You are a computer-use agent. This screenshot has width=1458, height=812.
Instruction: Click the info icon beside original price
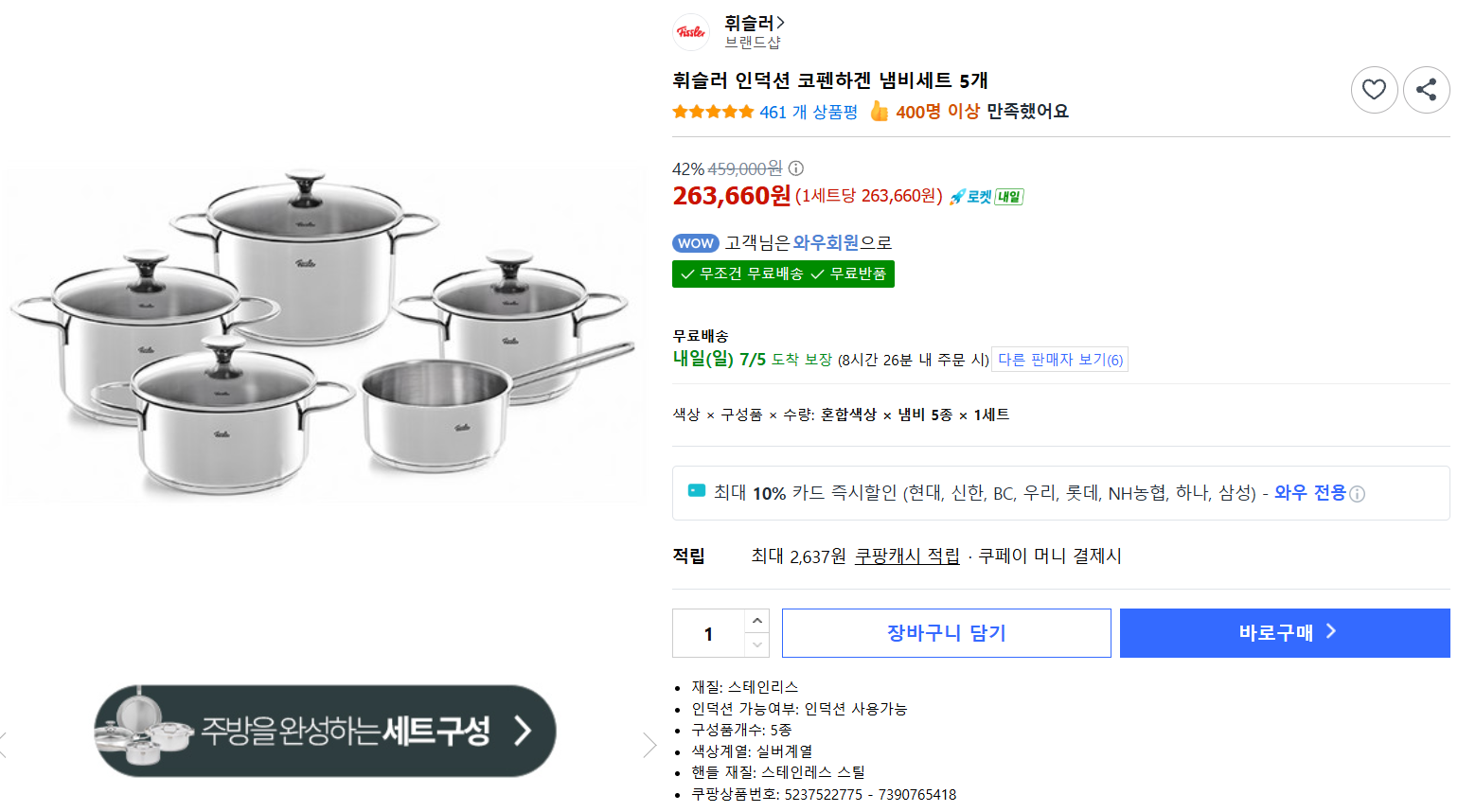pos(796,168)
